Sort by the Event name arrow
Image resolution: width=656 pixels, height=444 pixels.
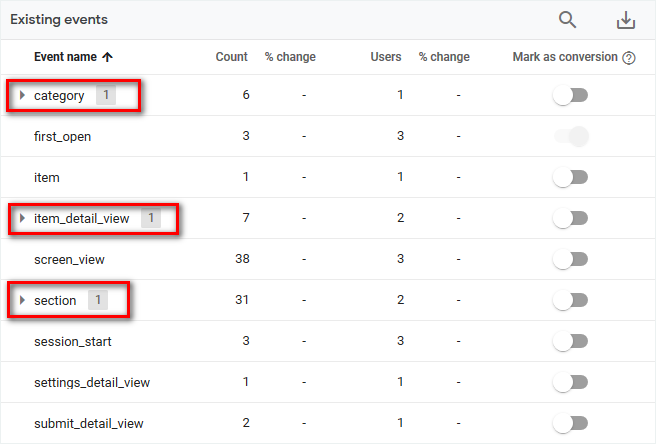click(108, 57)
